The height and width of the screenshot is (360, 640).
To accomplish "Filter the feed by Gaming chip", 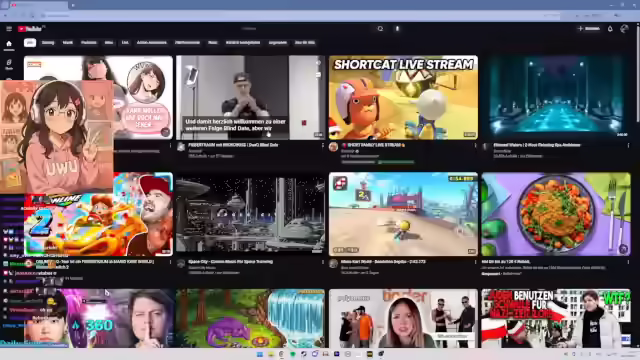I will 48,42.
